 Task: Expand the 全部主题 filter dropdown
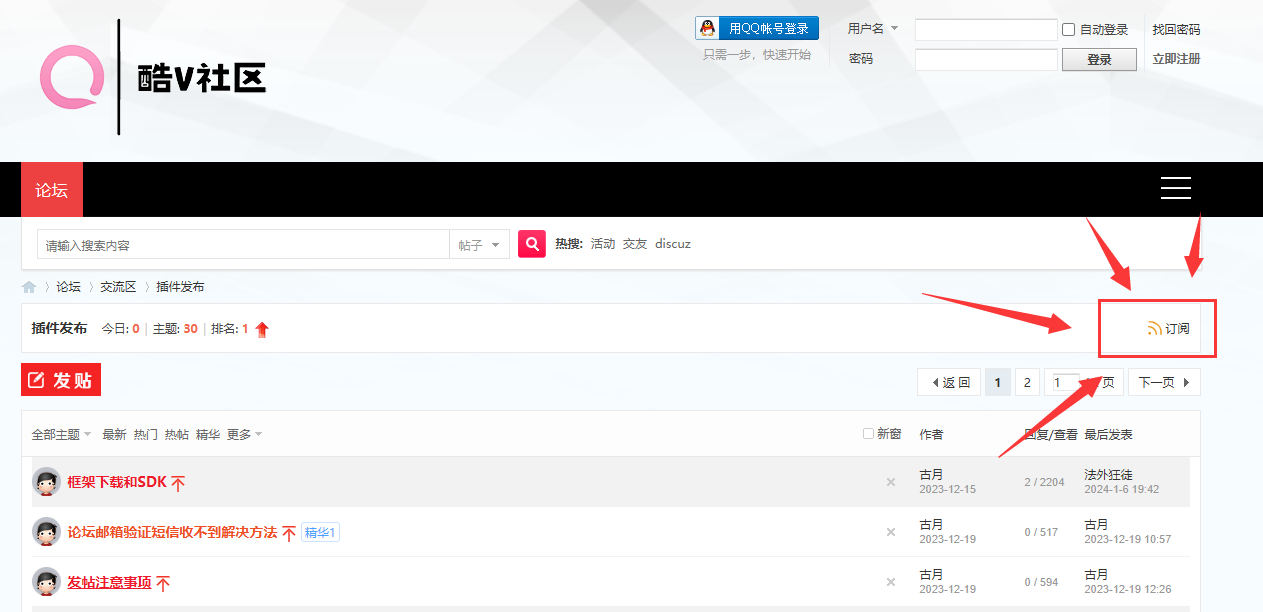pyautogui.click(x=61, y=435)
